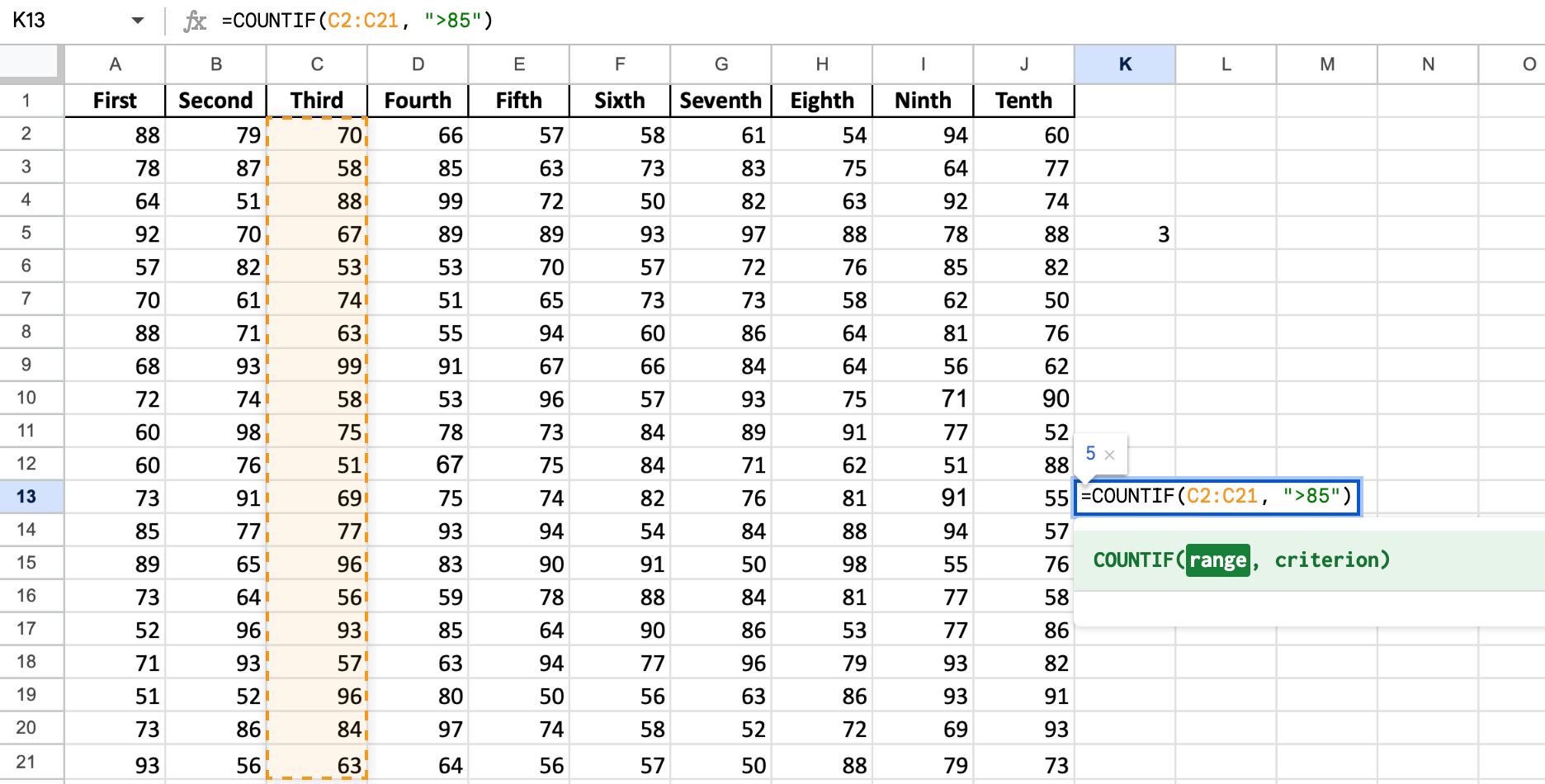
Task: Select column I header
Action: [x=923, y=64]
